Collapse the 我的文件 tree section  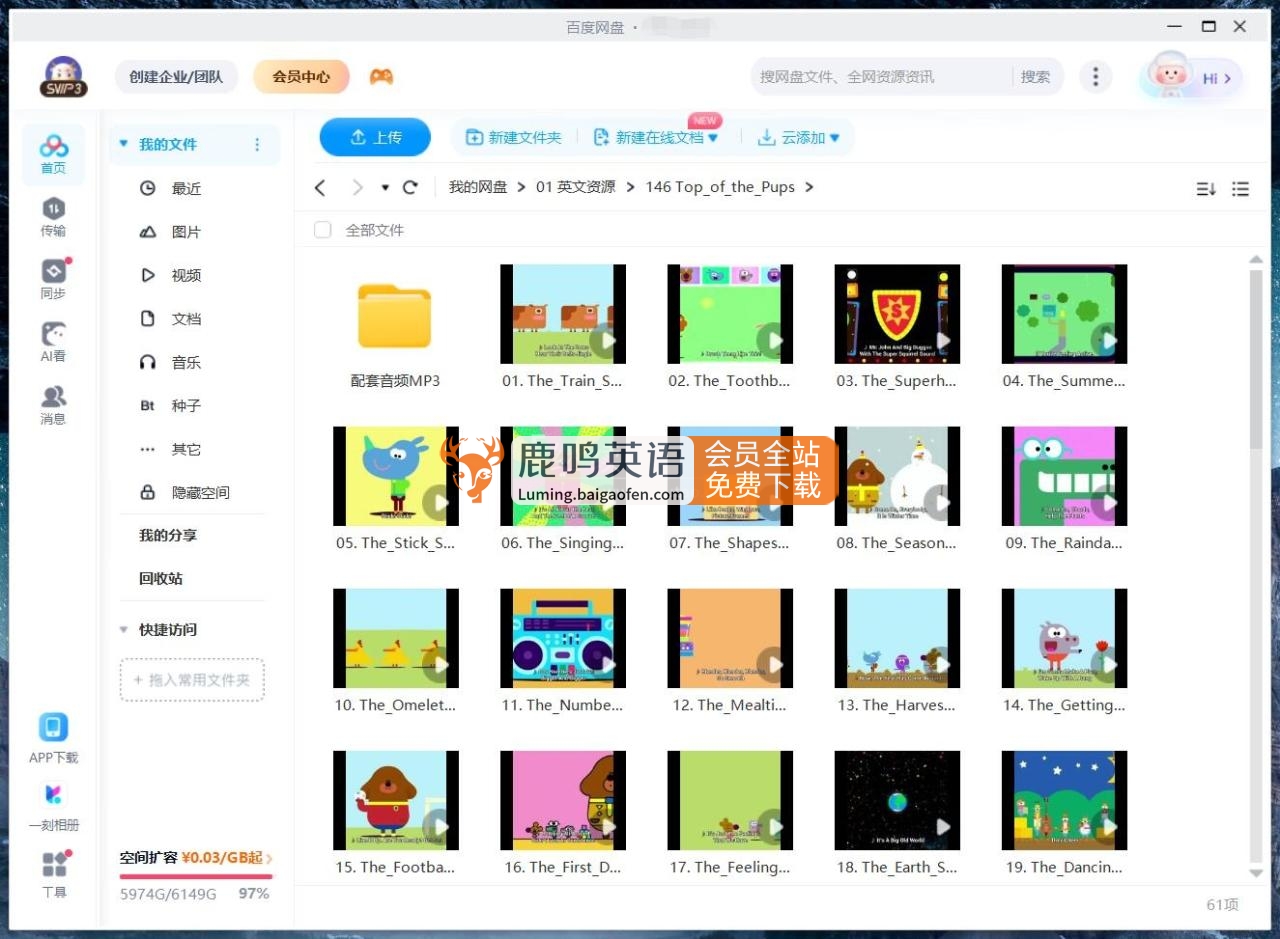123,144
